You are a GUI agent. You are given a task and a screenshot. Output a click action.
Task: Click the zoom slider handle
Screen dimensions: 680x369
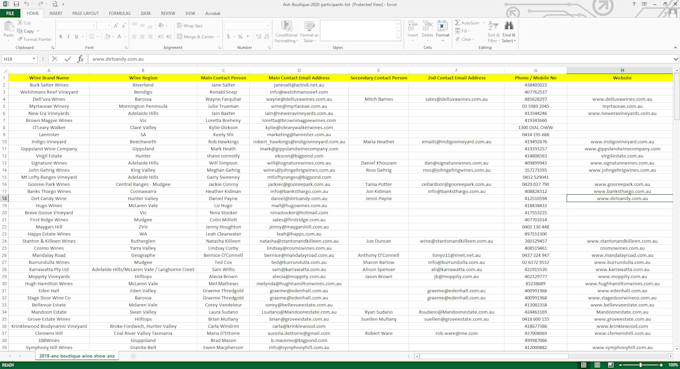(641, 365)
